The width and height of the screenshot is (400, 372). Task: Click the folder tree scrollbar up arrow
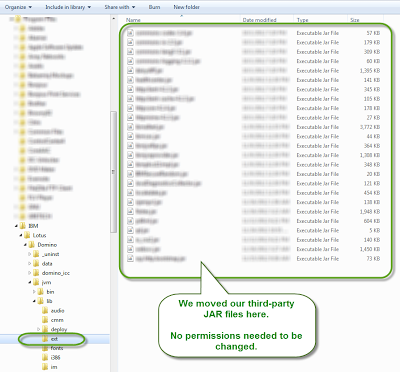pyautogui.click(x=114, y=19)
